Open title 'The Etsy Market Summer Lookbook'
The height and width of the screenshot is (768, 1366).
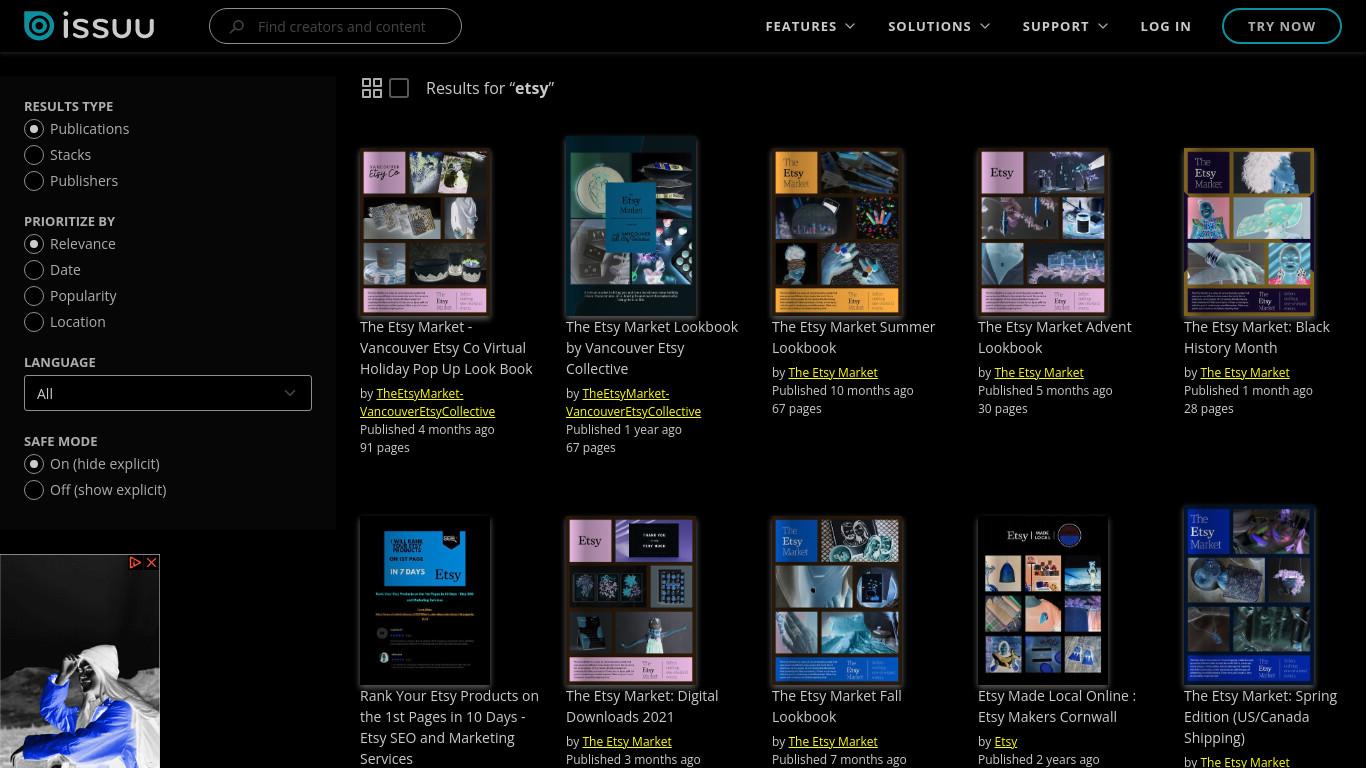pyautogui.click(x=853, y=337)
